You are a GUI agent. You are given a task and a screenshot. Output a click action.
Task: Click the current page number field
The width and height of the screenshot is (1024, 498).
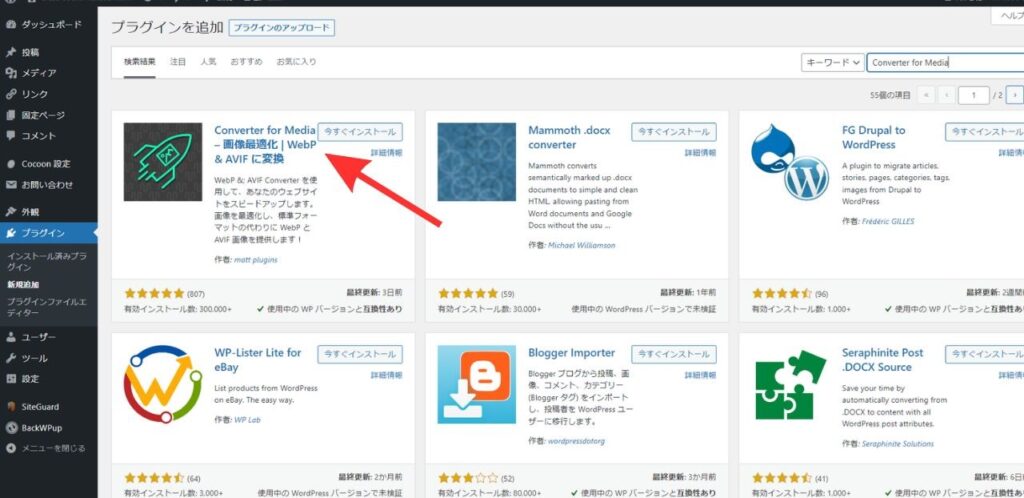974,95
